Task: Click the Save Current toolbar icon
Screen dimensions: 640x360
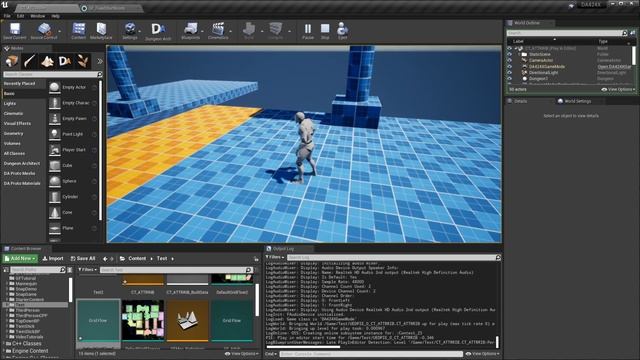Action: coord(15,29)
